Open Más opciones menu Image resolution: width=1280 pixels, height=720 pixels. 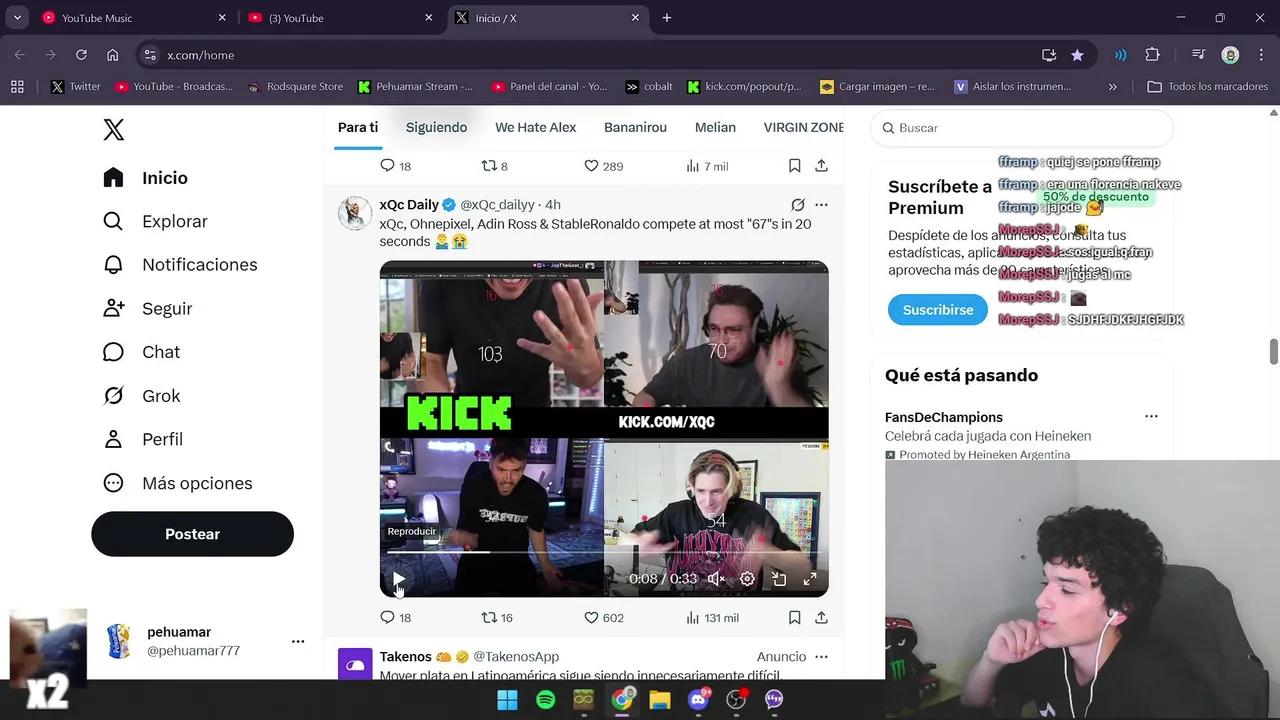[x=178, y=483]
